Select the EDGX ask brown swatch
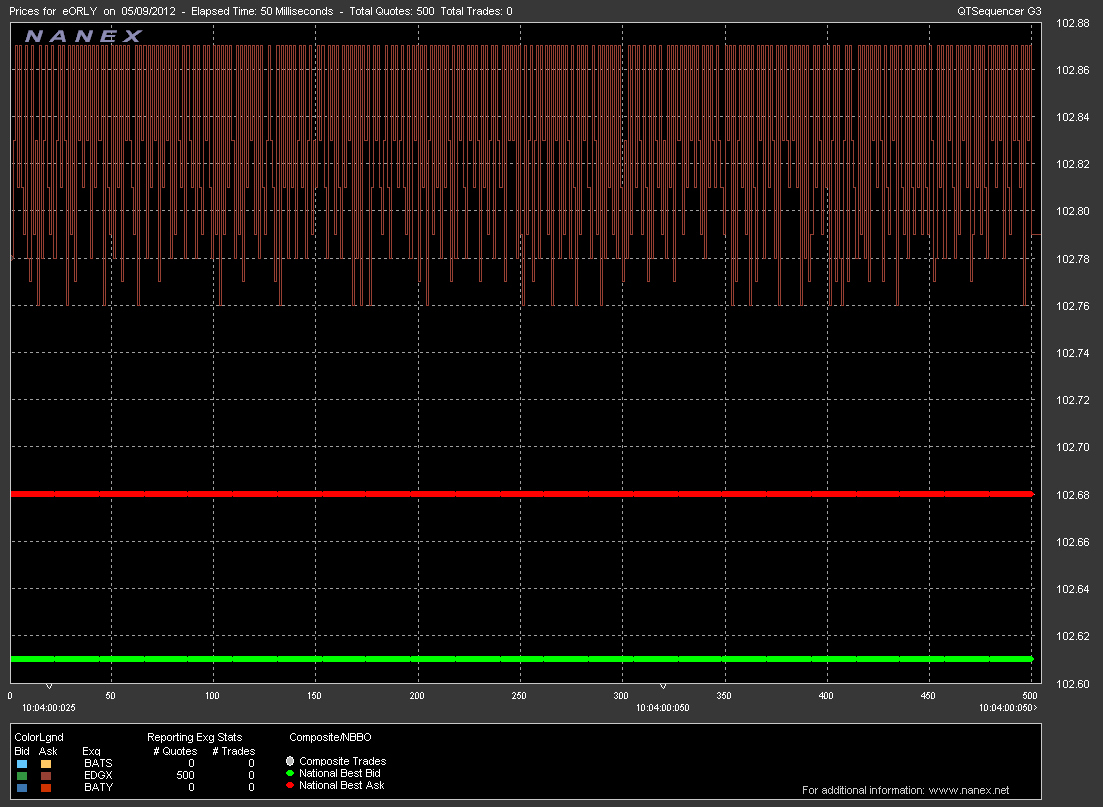This screenshot has width=1103, height=807. 46,775
